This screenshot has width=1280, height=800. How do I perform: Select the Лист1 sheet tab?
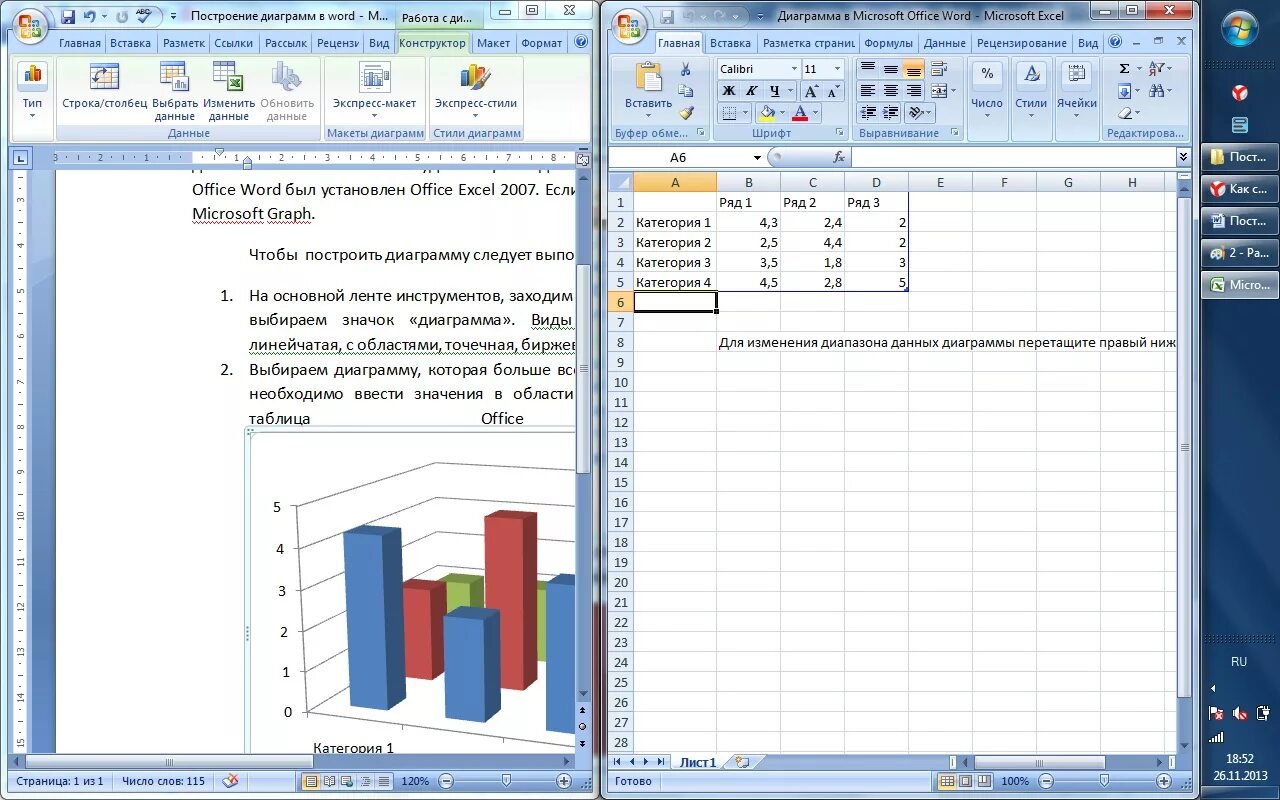coord(698,762)
